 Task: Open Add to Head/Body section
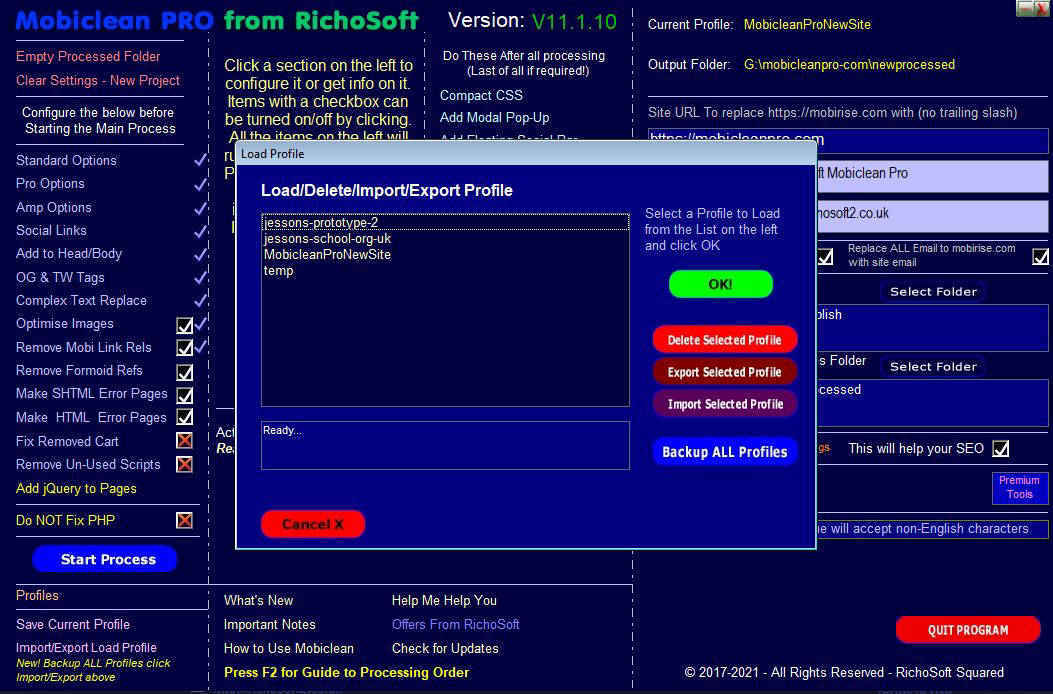click(x=69, y=253)
